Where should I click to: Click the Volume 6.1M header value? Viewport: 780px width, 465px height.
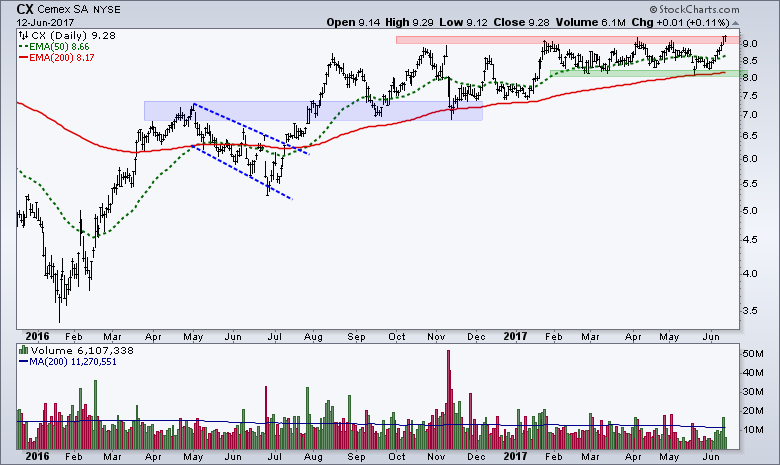point(590,22)
